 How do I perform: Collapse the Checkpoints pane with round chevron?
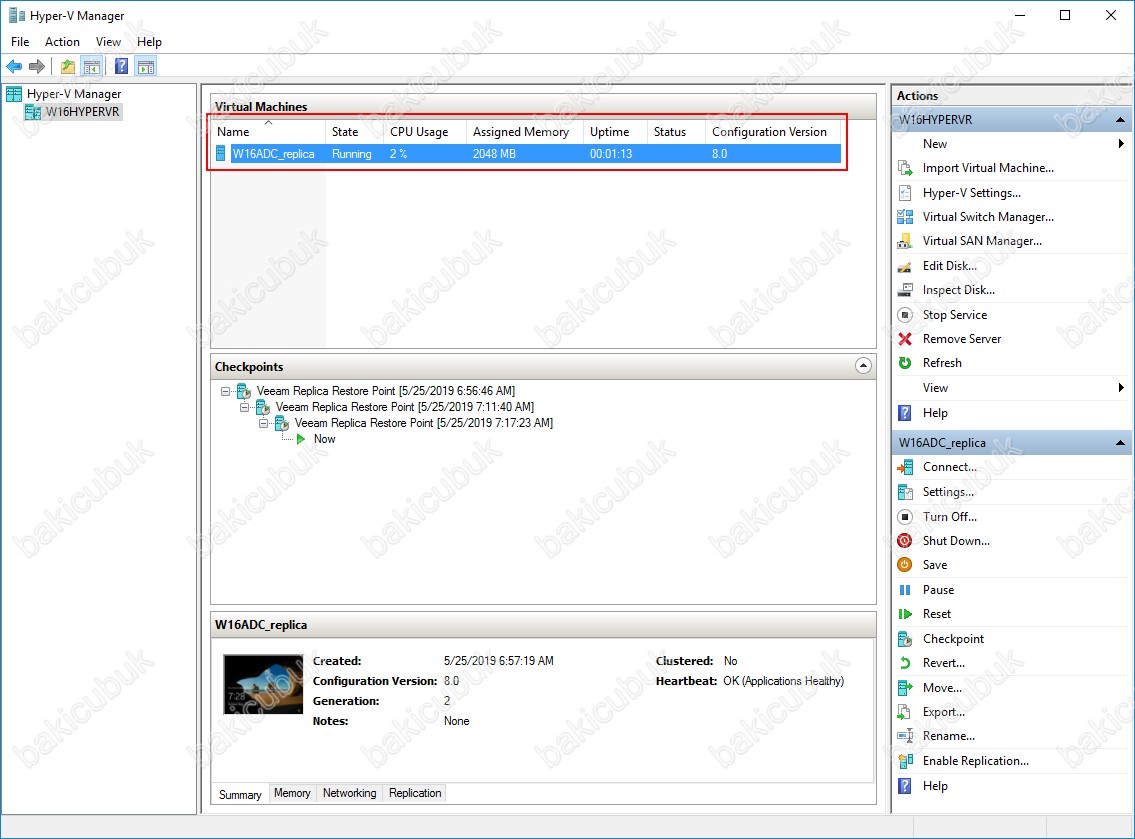863,366
